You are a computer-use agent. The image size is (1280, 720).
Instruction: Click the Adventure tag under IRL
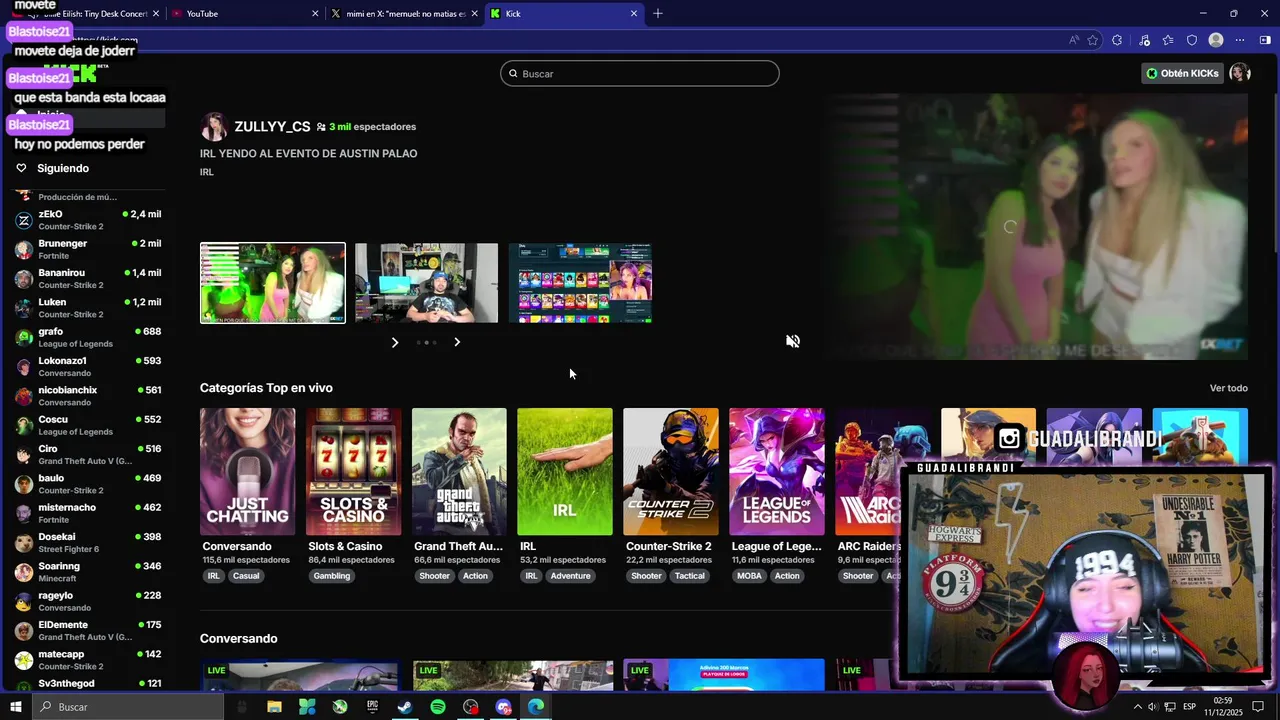(x=570, y=576)
